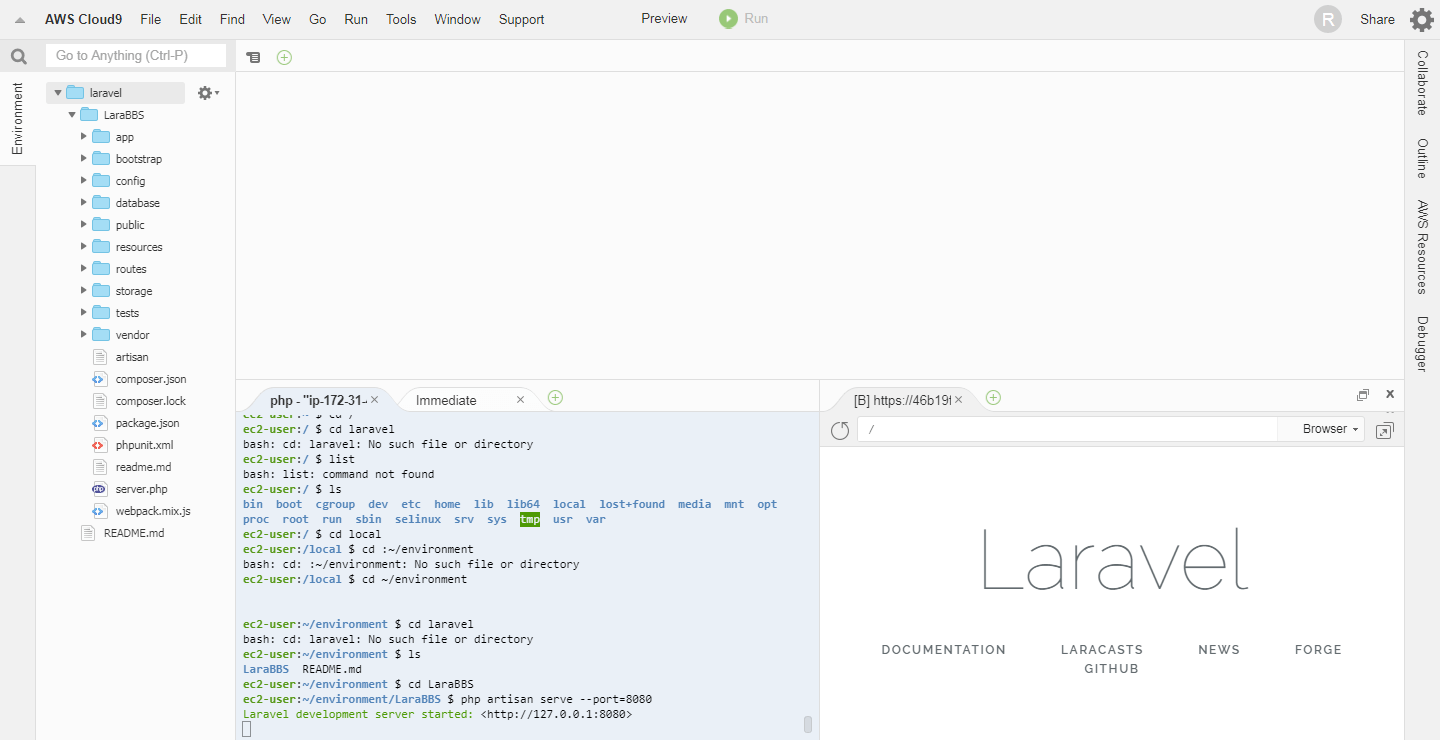Image resolution: width=1440 pixels, height=740 pixels.
Task: Open the DOCUMENTATION link on Laravel page
Action: point(943,650)
